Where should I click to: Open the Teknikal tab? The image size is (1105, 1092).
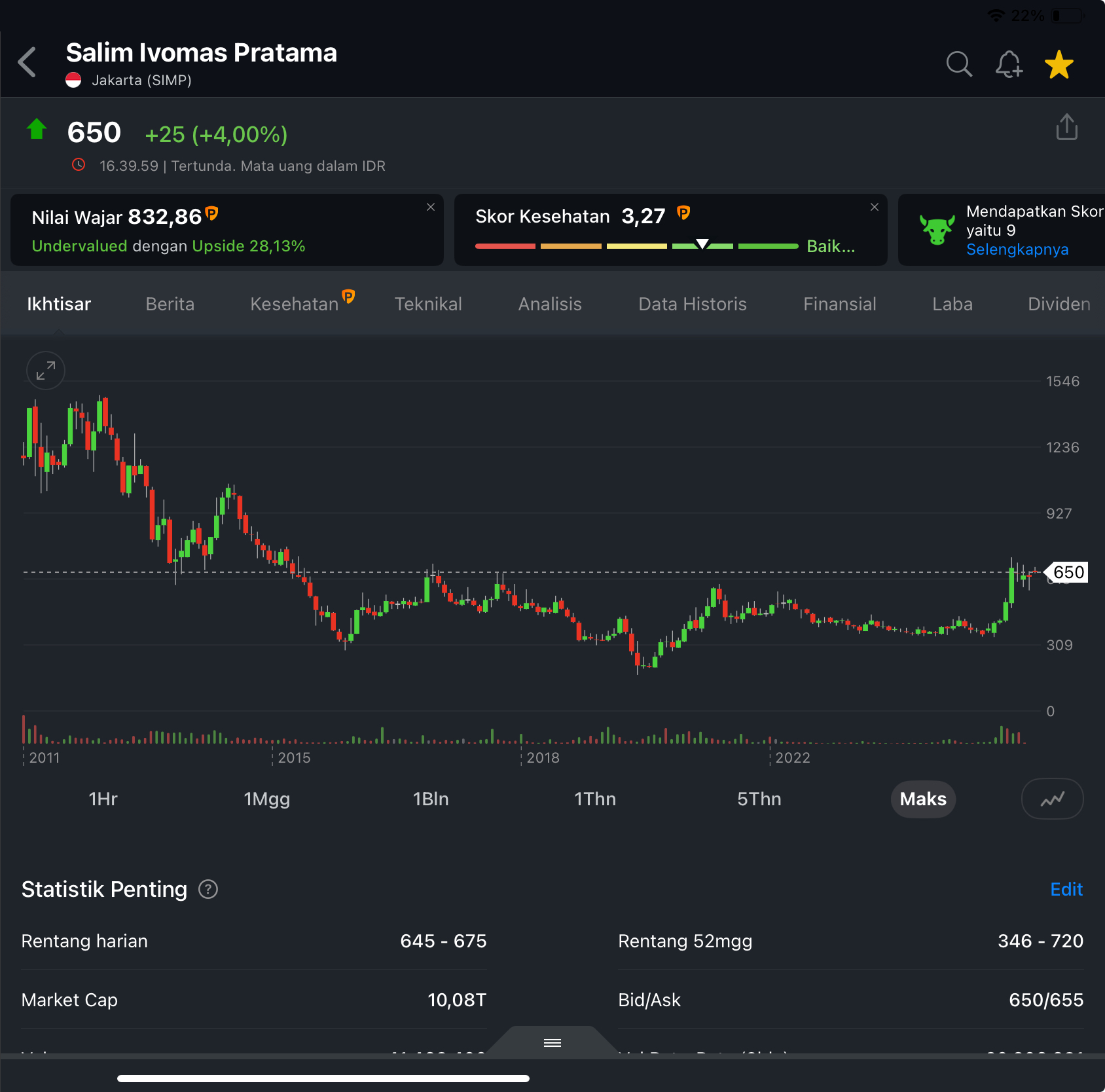[428, 304]
